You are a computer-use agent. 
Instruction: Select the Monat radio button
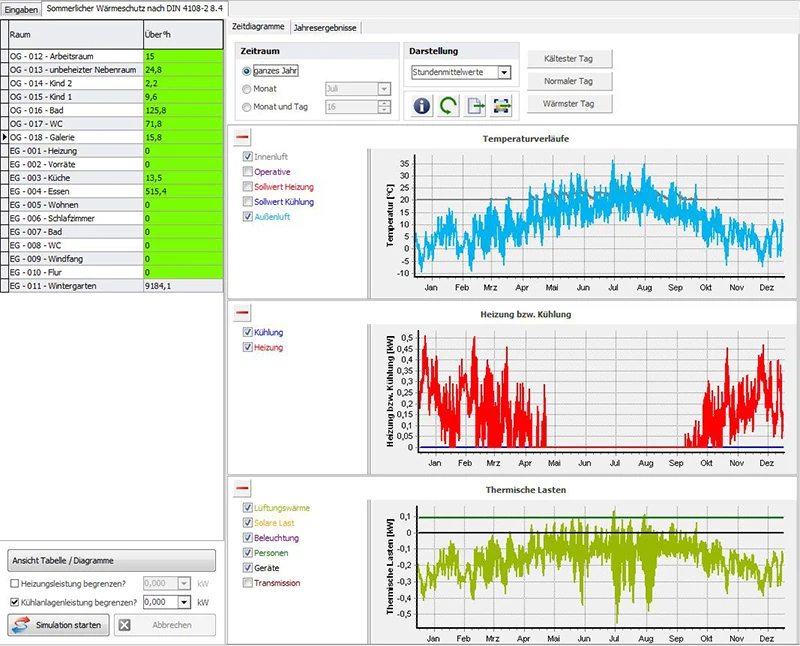247,89
